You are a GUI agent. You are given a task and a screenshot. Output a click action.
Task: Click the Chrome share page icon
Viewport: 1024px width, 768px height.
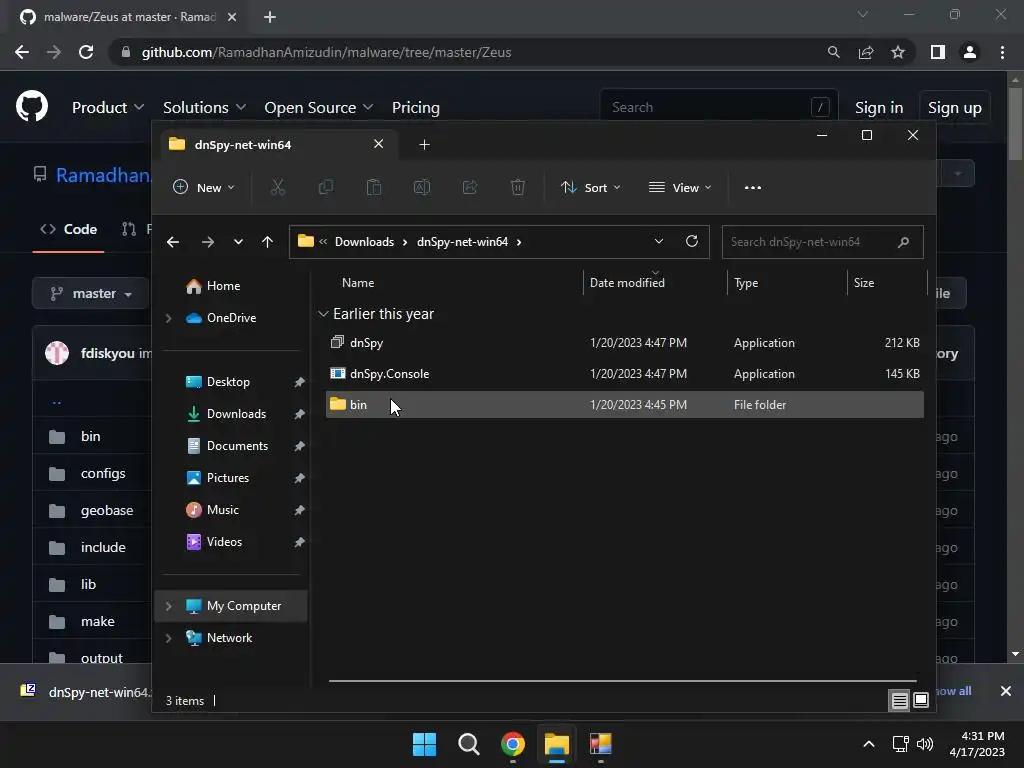[866, 52]
